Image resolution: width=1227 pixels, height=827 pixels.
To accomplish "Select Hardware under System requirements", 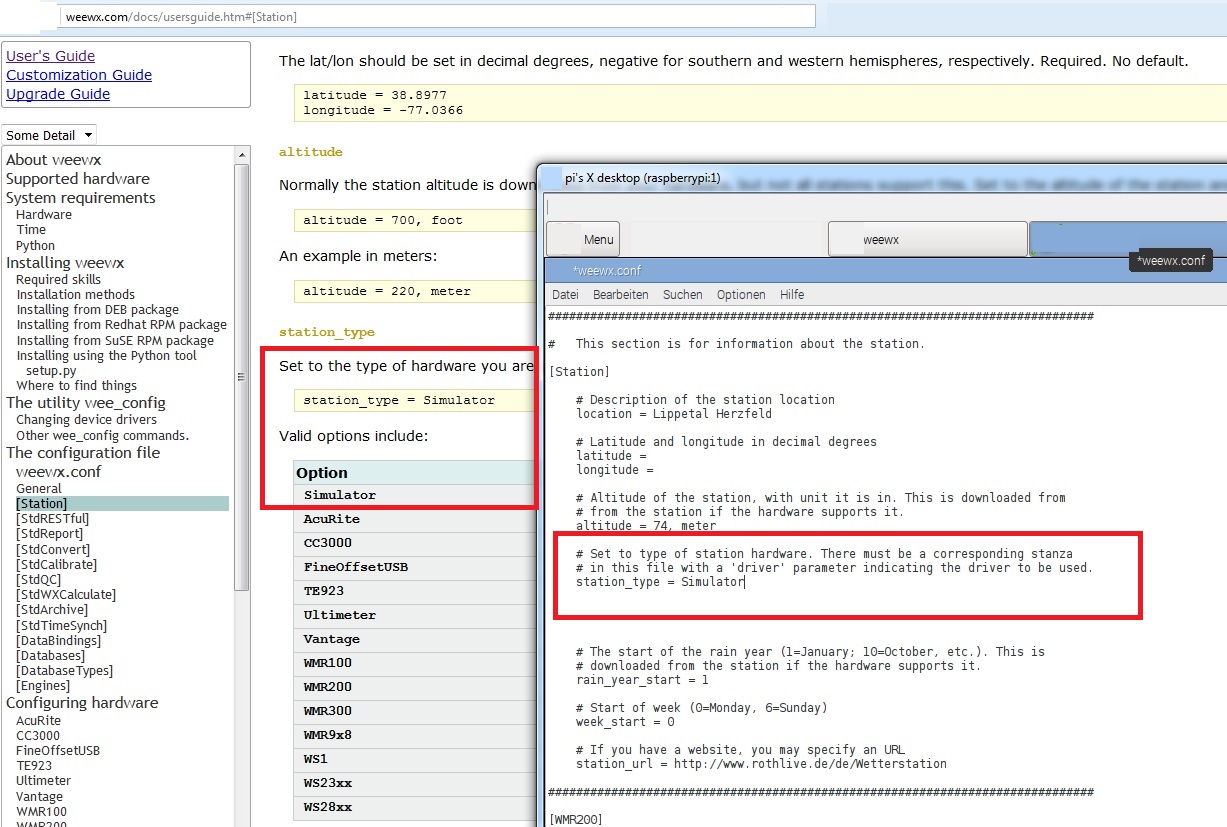I will pyautogui.click(x=44, y=215).
